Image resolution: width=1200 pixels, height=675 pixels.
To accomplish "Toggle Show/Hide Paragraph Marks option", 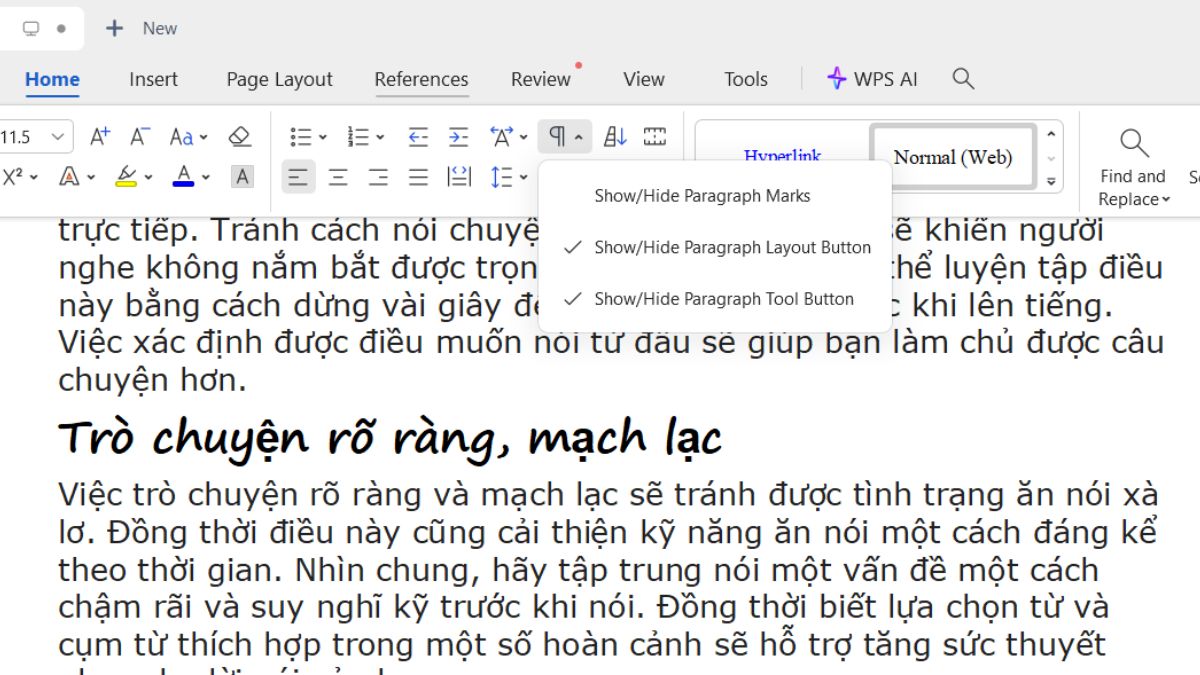I will point(715,196).
